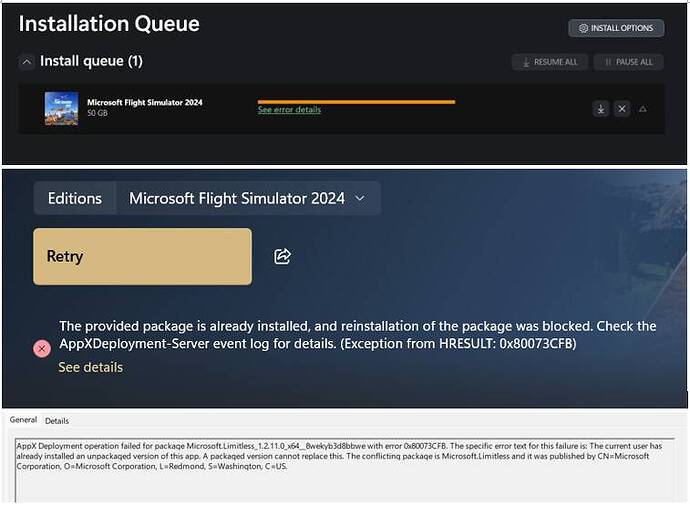Click the Microsoft Flight Simulator 2024 queue title
Image resolution: width=690 pixels, height=506 pixels.
tap(145, 102)
